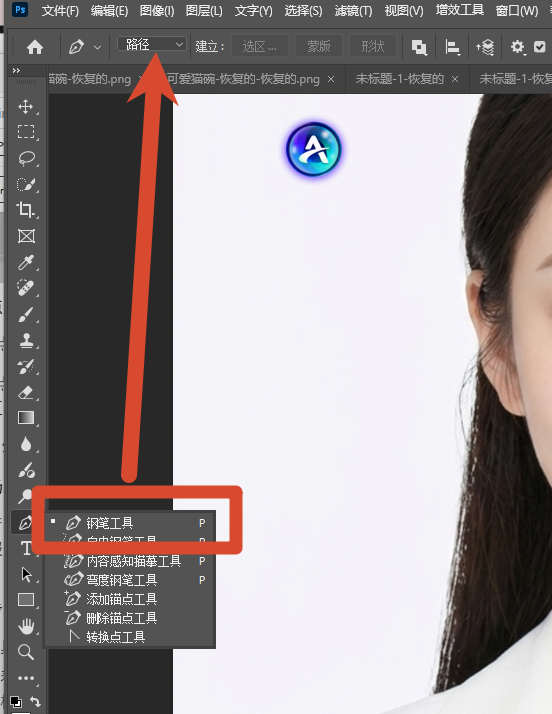
Task: Select the Clone Stamp tool
Action: pos(26,341)
